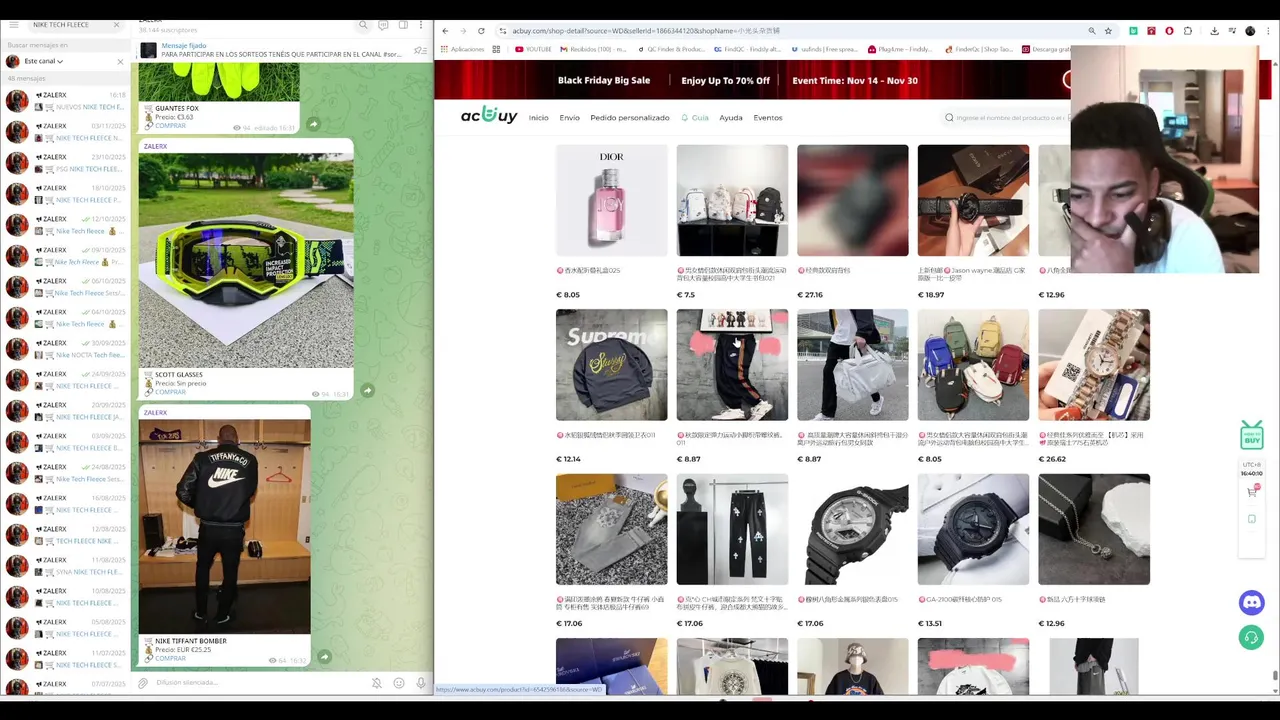Viewport: 1280px width, 720px height.
Task: Close the Este canal search filter
Action: (120, 61)
